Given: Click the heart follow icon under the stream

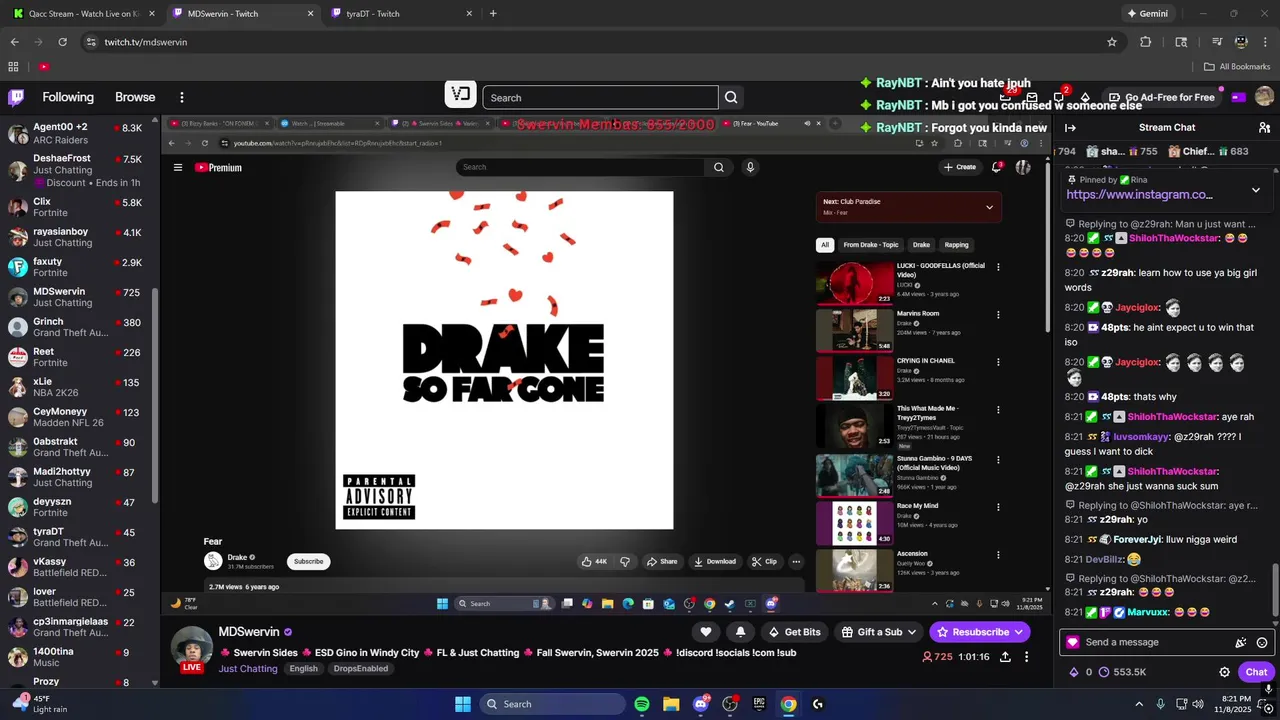Looking at the screenshot, I should point(706,632).
